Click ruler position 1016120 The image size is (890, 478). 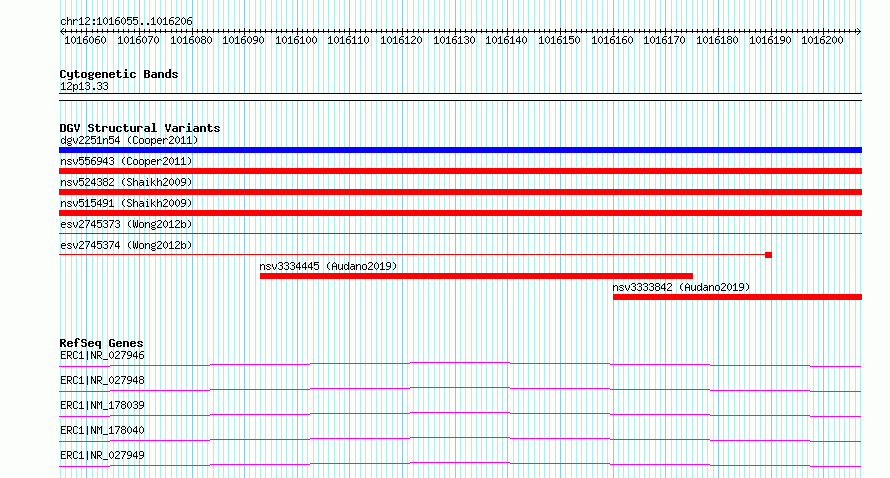coord(401,40)
